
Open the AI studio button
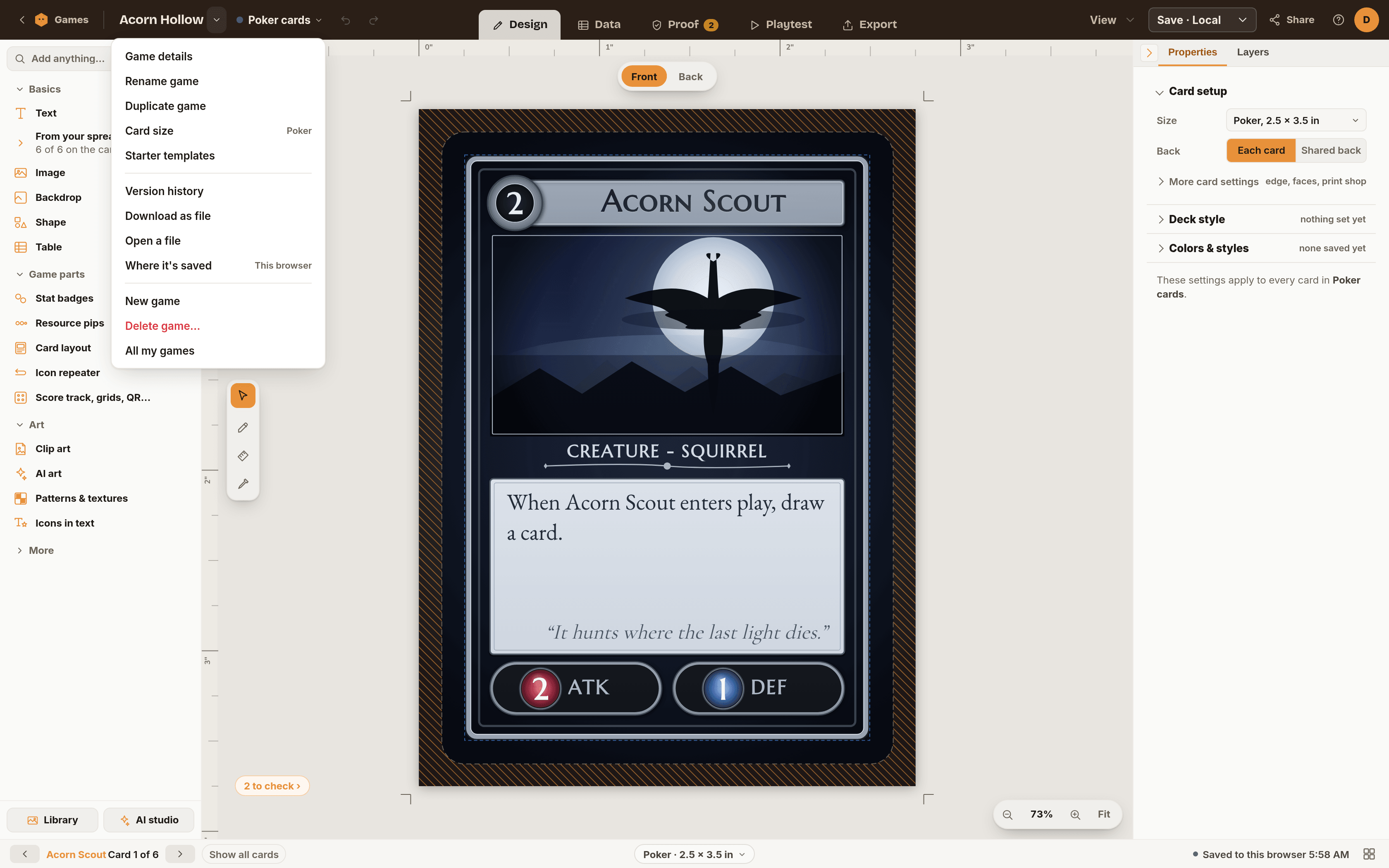pos(149,820)
